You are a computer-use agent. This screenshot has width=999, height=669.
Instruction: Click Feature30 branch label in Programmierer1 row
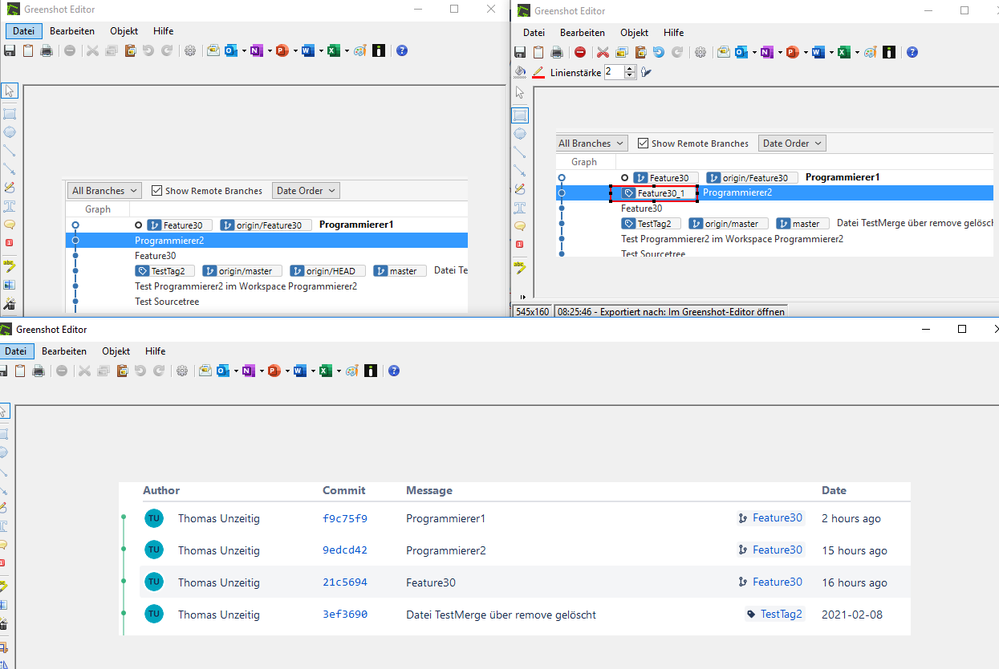click(x=770, y=518)
